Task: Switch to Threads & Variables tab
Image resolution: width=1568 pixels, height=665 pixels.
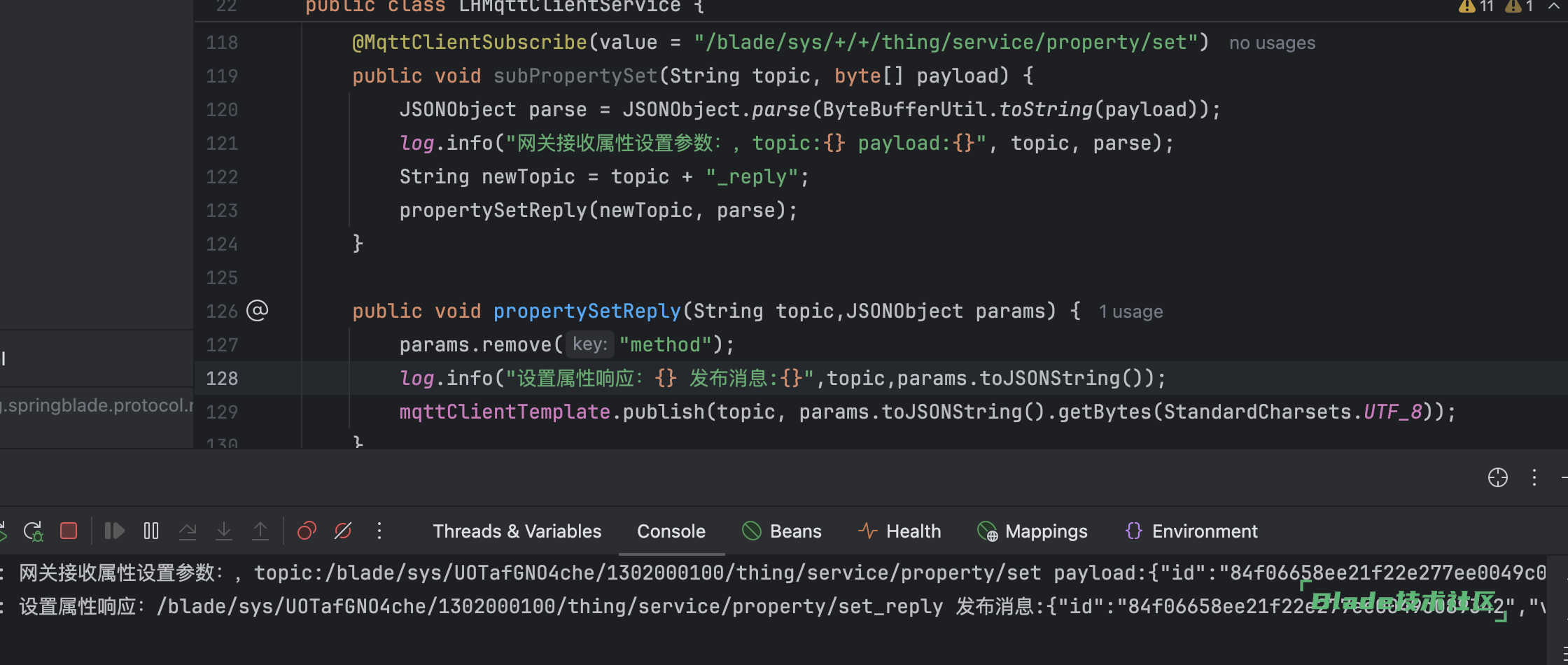Action: (517, 531)
